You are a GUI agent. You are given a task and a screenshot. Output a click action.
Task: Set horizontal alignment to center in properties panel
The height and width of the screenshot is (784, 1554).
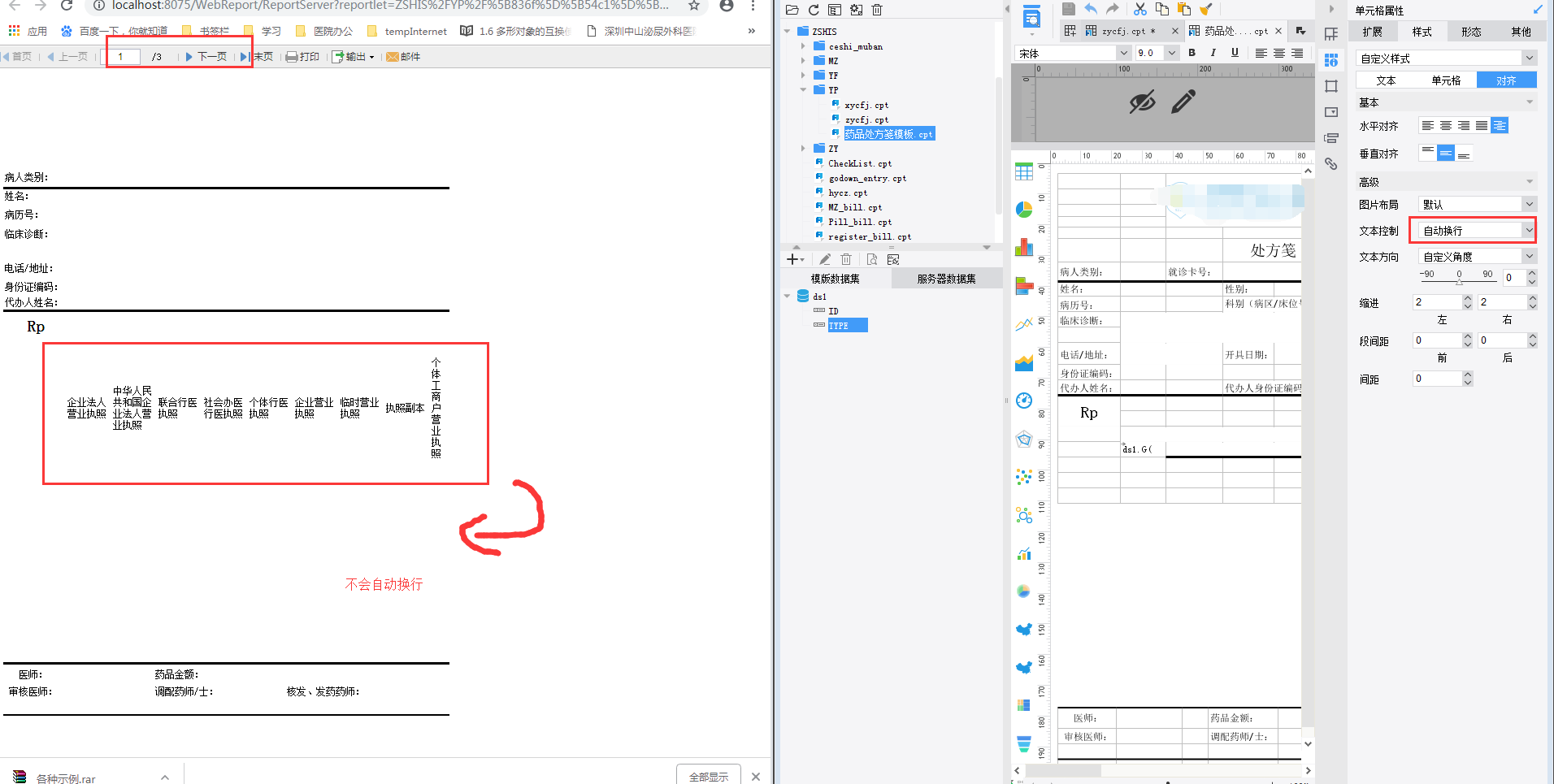tap(1446, 126)
